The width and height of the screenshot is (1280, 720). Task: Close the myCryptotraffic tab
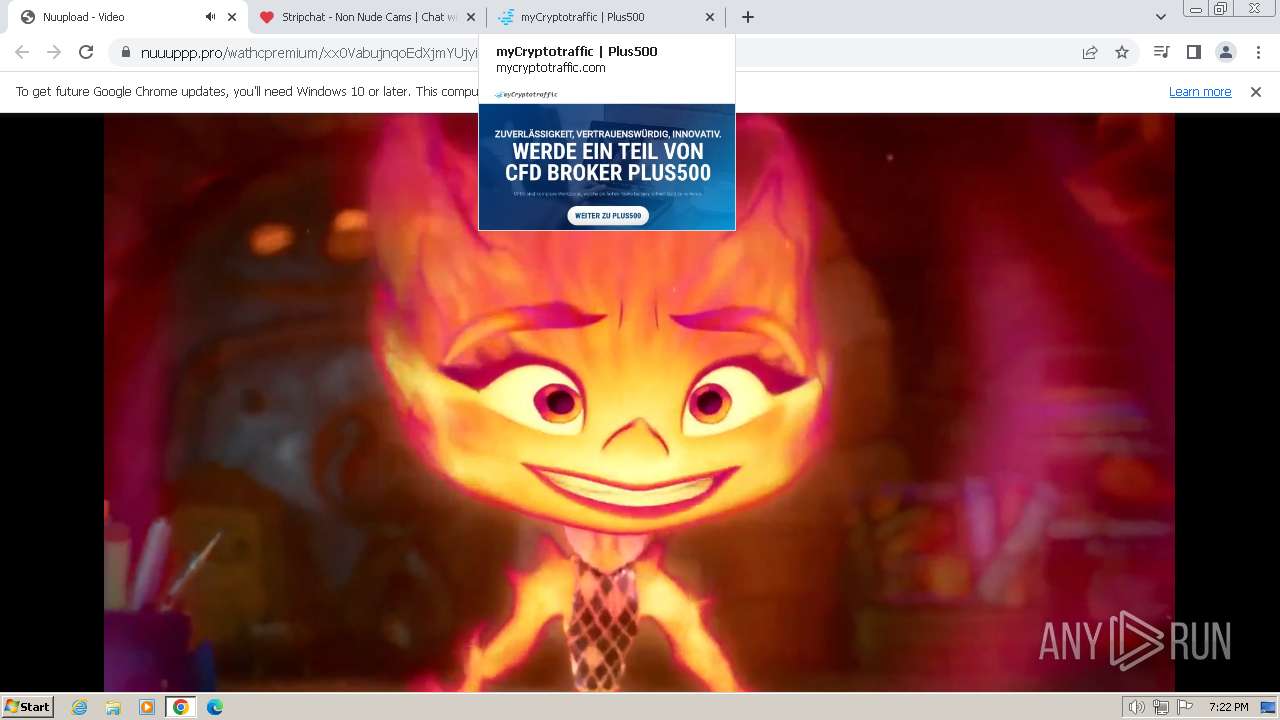click(710, 17)
